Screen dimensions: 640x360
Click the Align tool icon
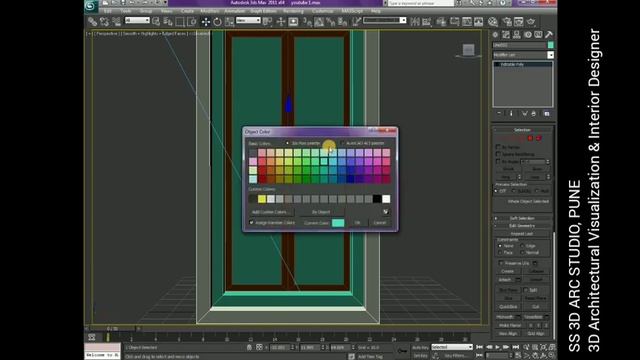pyautogui.click(x=427, y=22)
